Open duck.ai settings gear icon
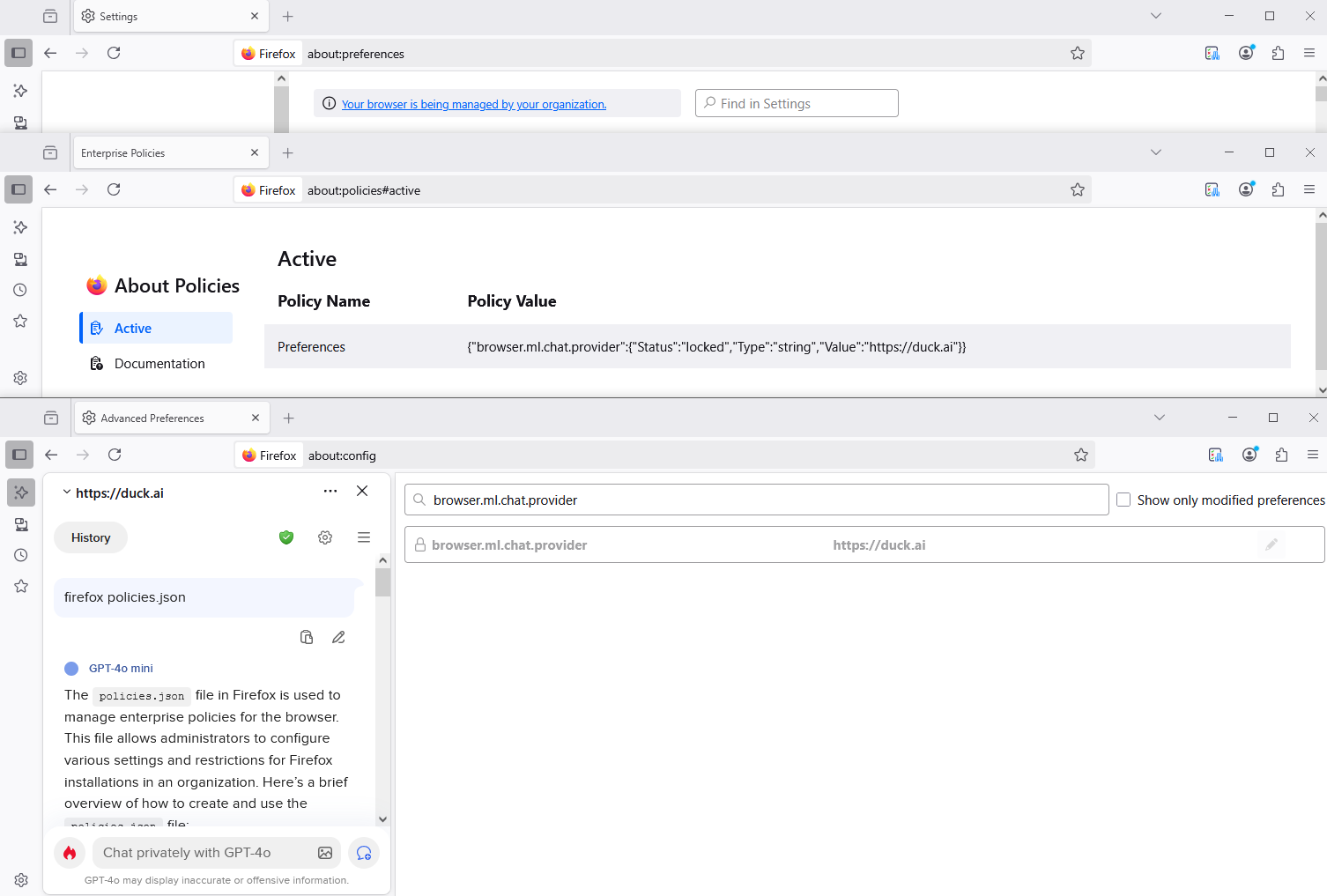This screenshot has width=1327, height=896. coord(325,537)
